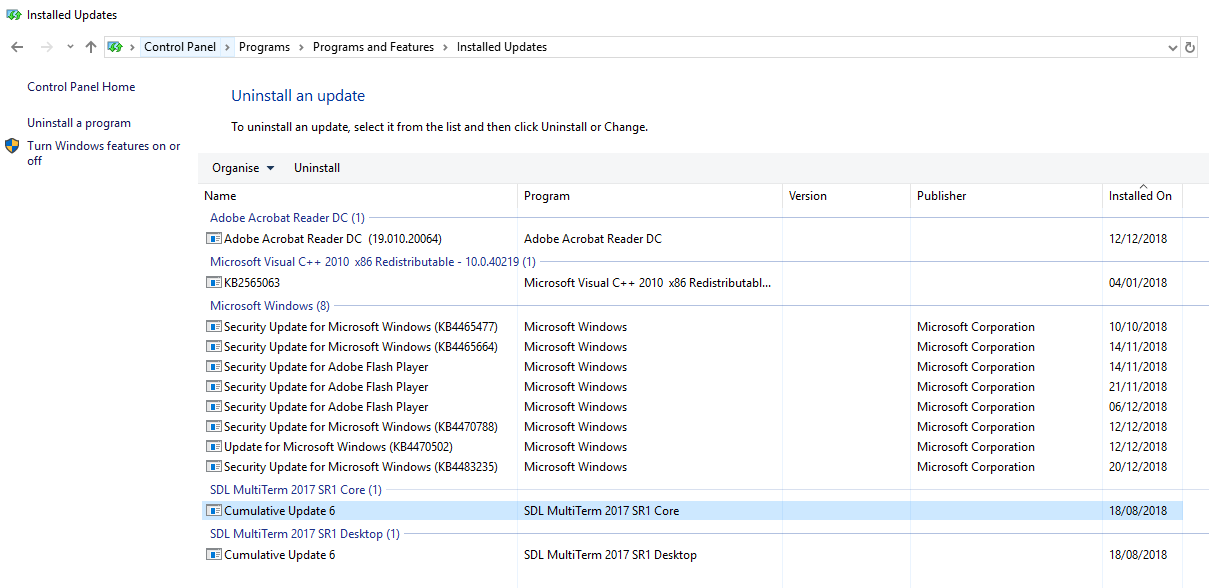Click the KB4465477 update row icon

coord(213,327)
